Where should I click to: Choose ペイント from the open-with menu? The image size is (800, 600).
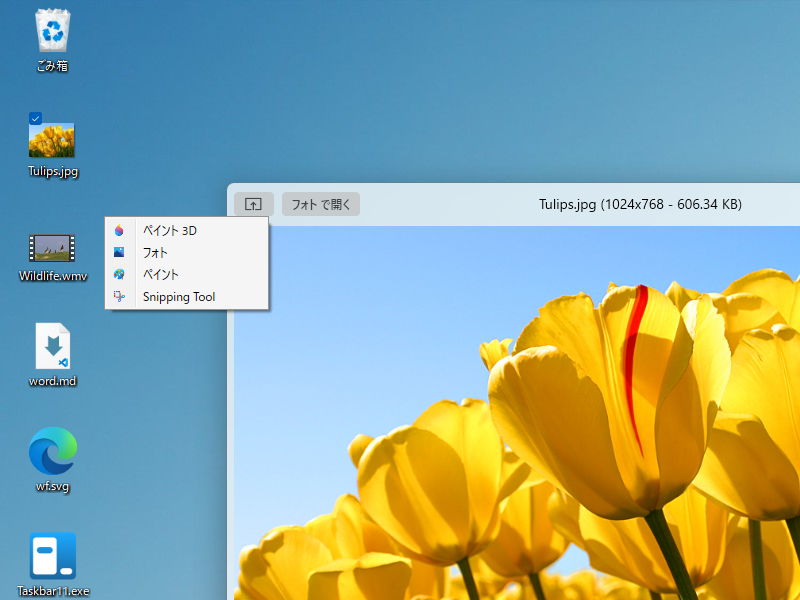187,274
